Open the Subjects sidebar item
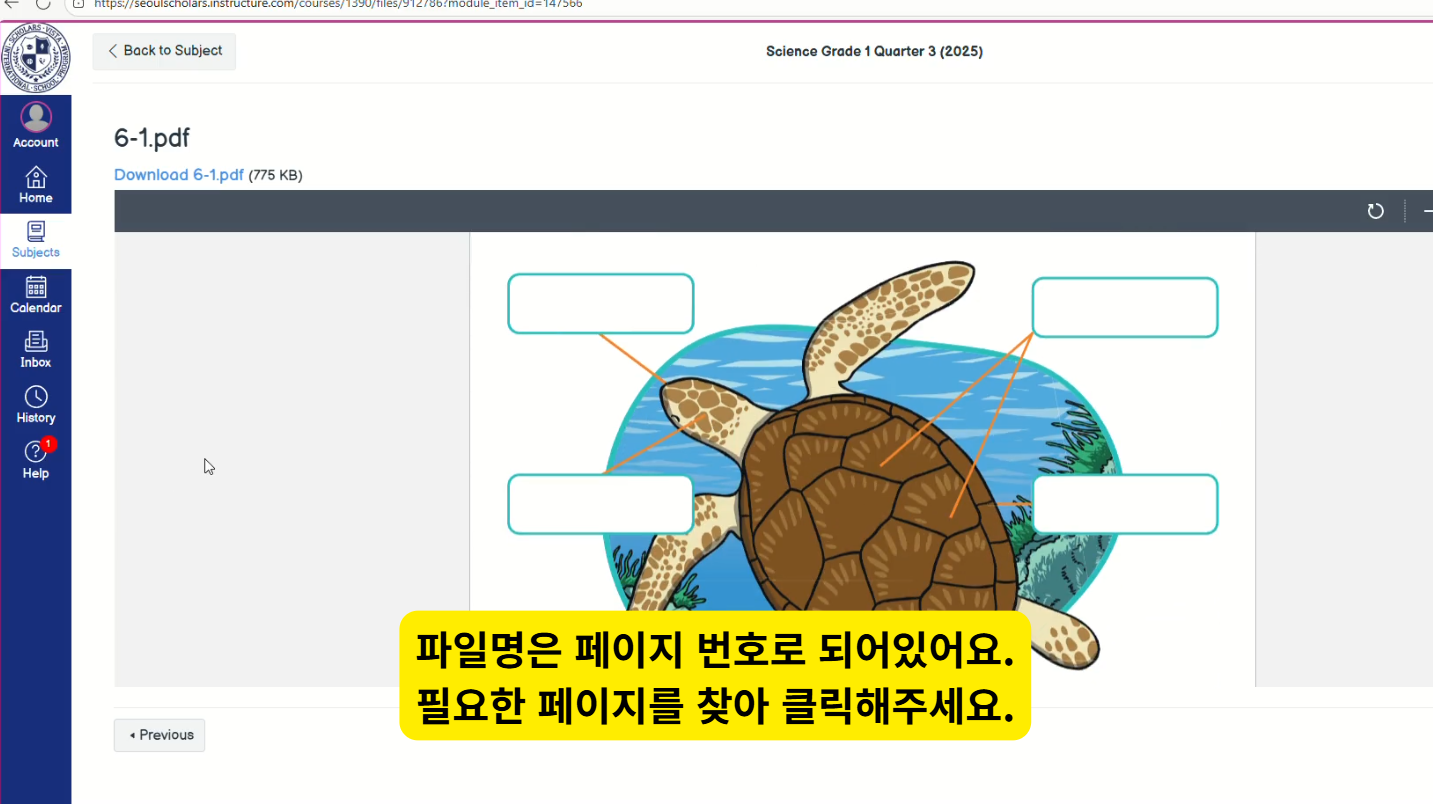The image size is (1433, 804). (x=36, y=240)
